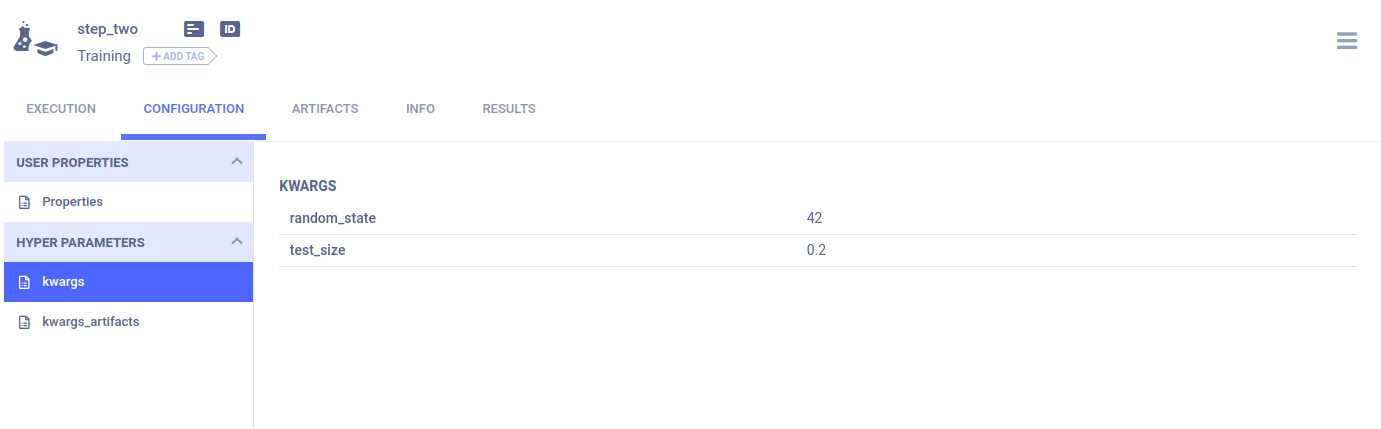Click the kwargs_artifacts document icon
Image resolution: width=1381 pixels, height=429 pixels.
coord(25,322)
